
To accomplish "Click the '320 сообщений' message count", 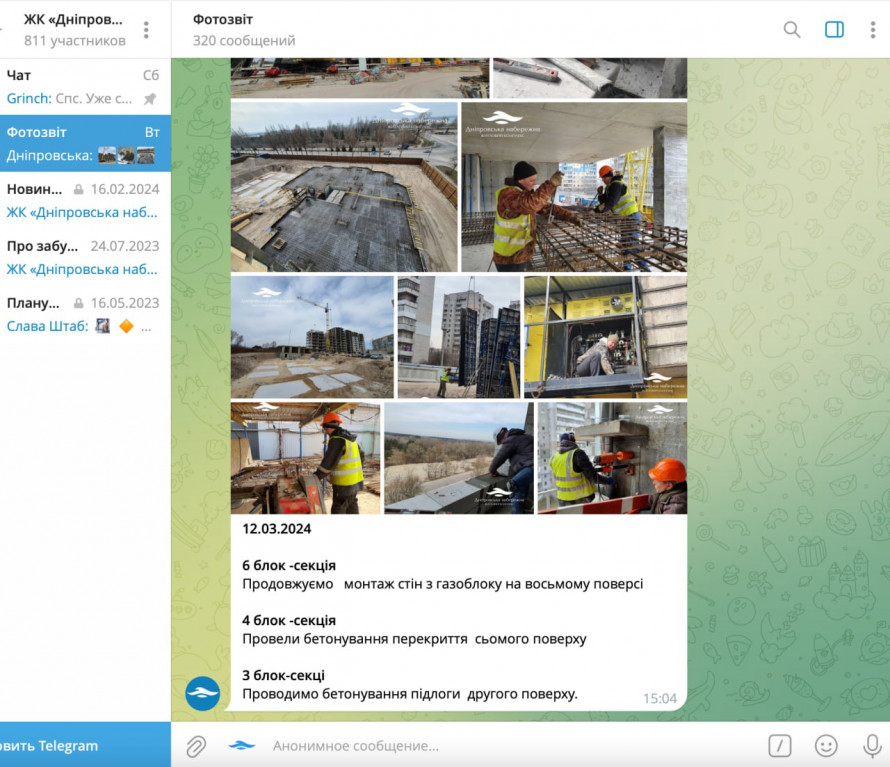I will 244,41.
